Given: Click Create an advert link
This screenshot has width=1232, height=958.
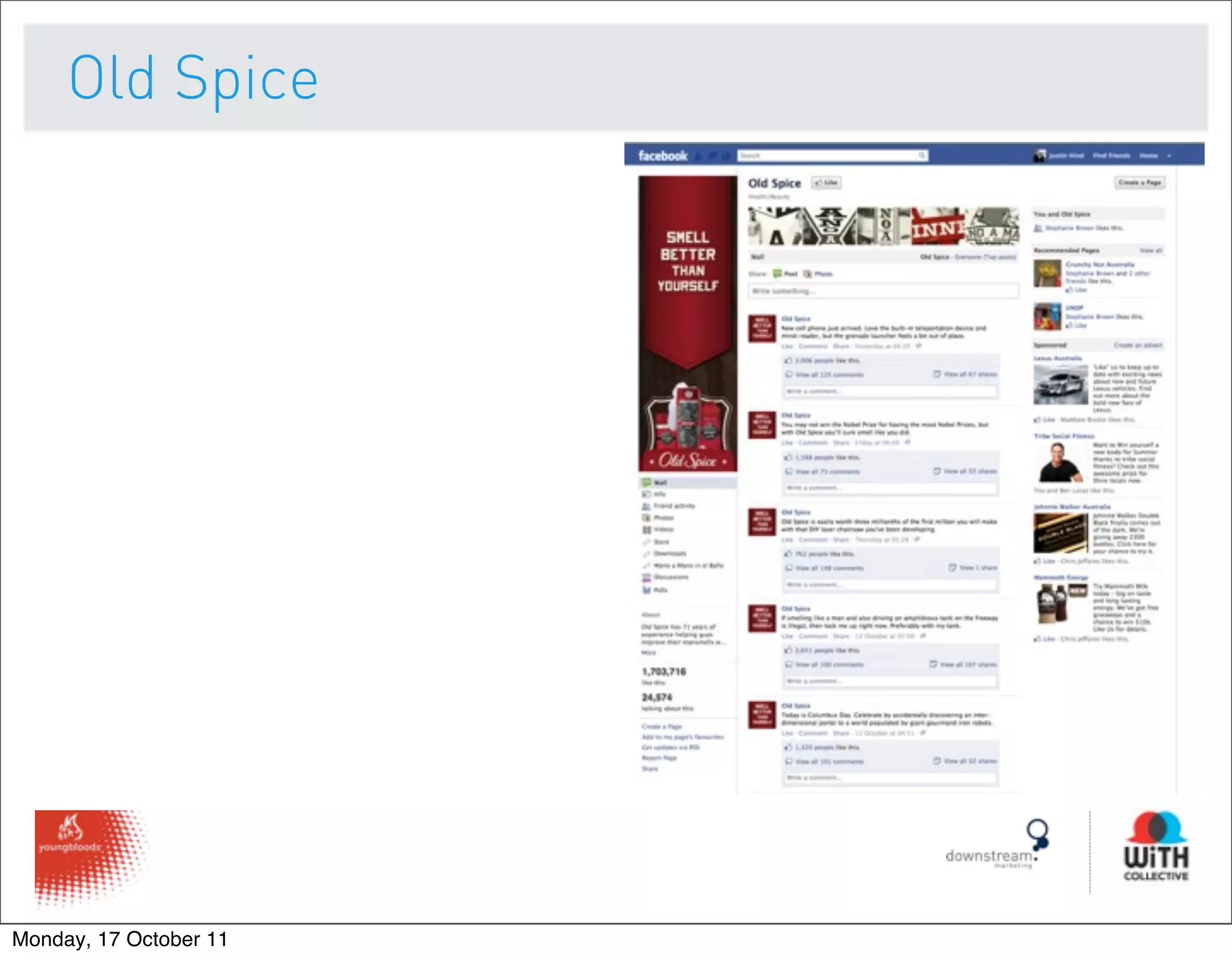Looking at the screenshot, I should (1138, 345).
